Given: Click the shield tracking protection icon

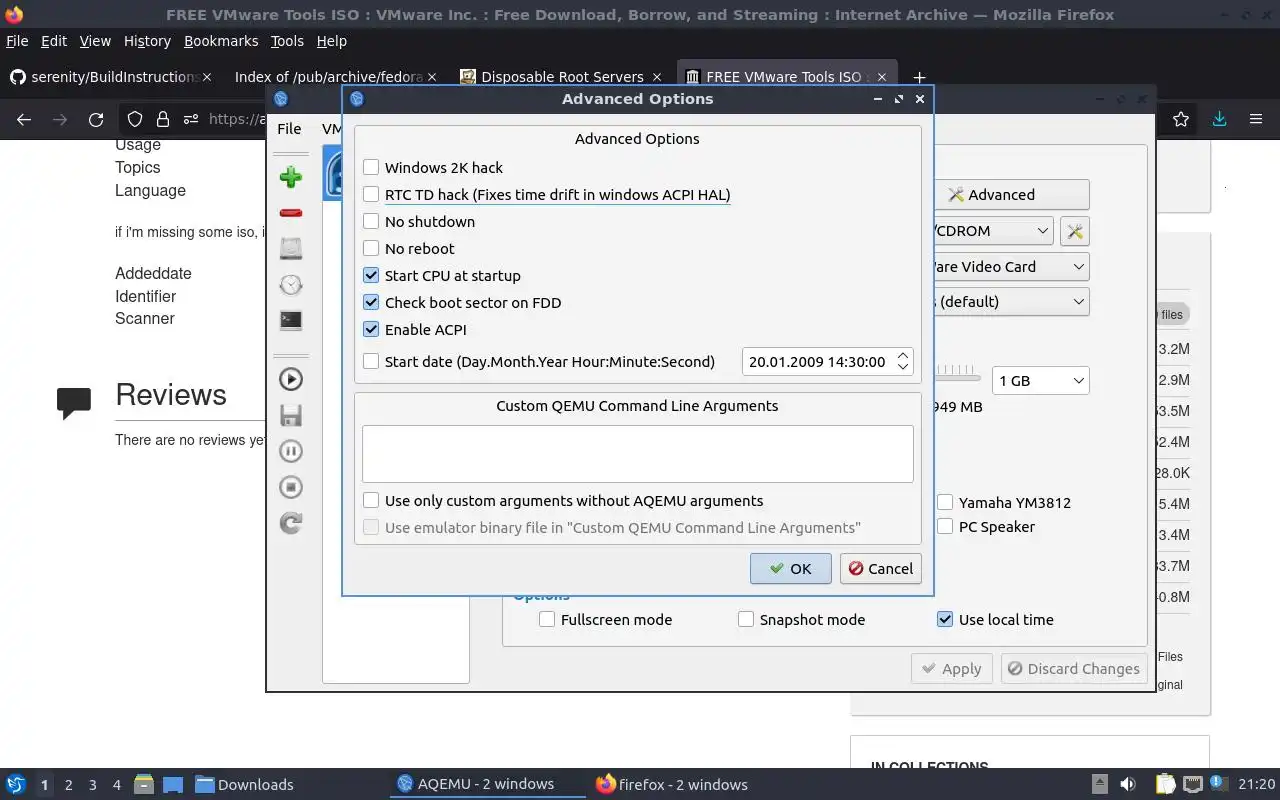Looking at the screenshot, I should [x=135, y=119].
